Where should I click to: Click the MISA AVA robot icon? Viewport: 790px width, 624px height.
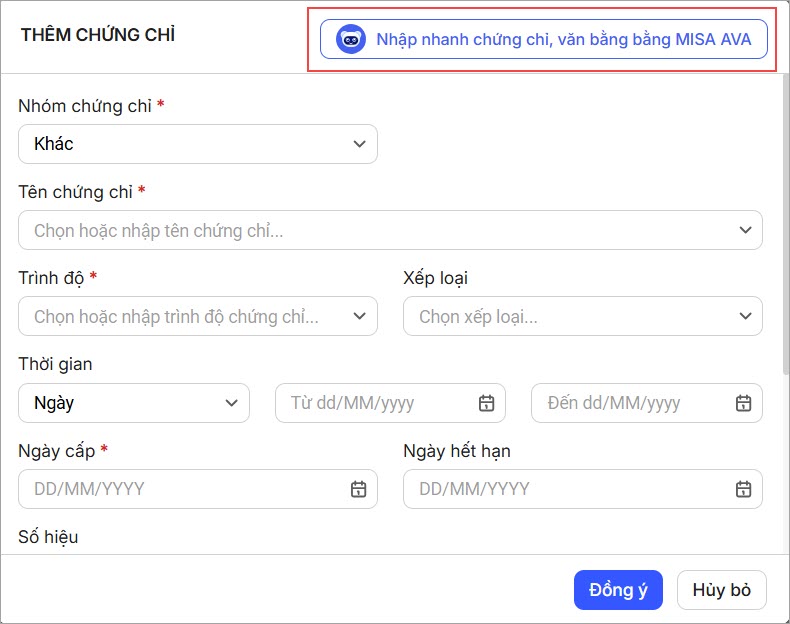click(351, 39)
